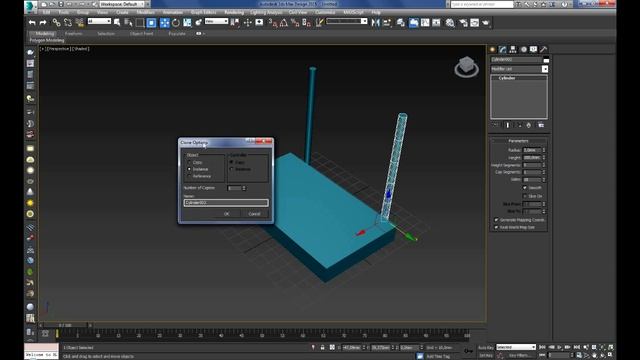This screenshot has width=640, height=360.
Task: Click the Rectangular Selection Region icon
Action: click(x=140, y=22)
